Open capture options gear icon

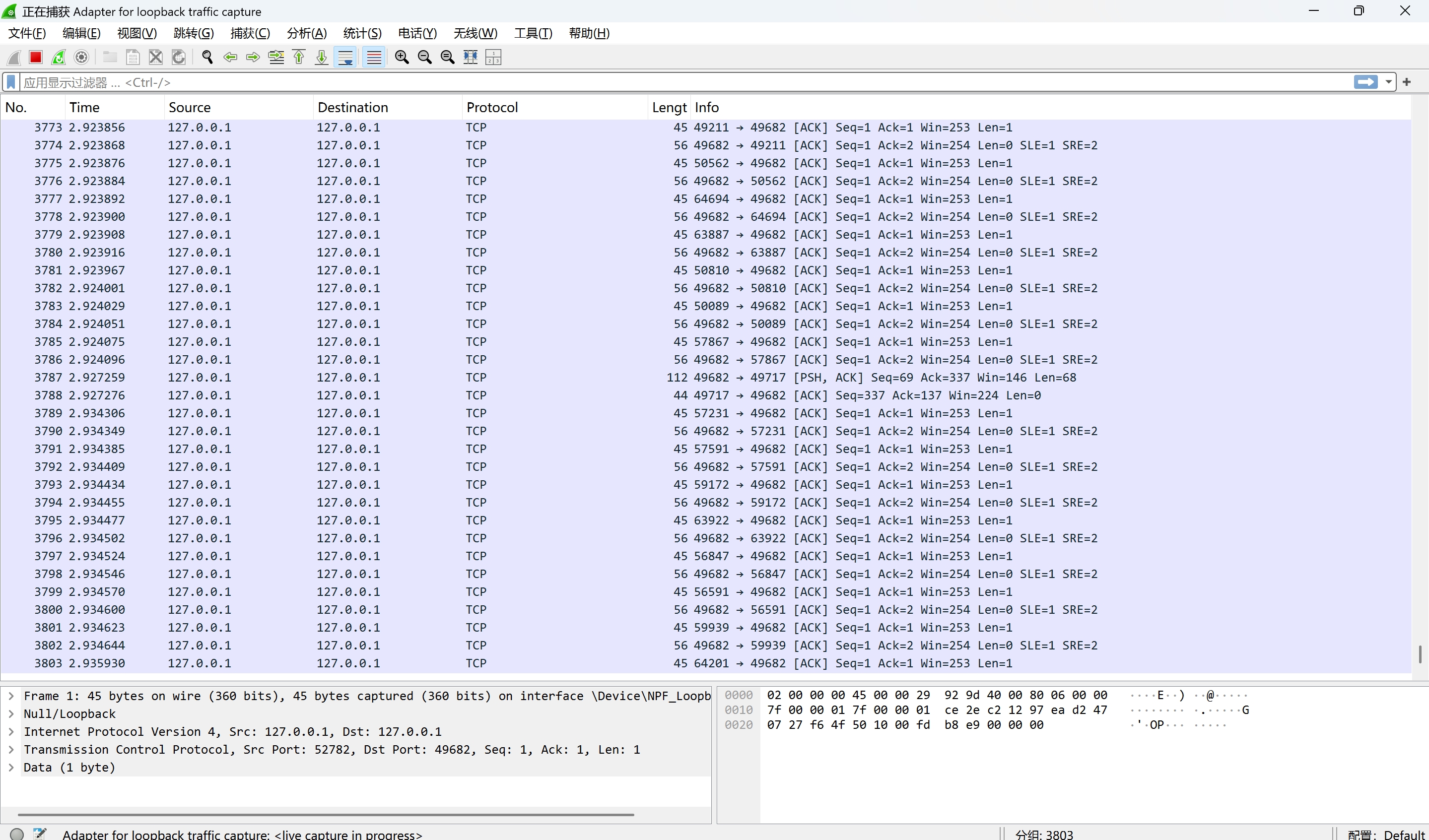82,57
